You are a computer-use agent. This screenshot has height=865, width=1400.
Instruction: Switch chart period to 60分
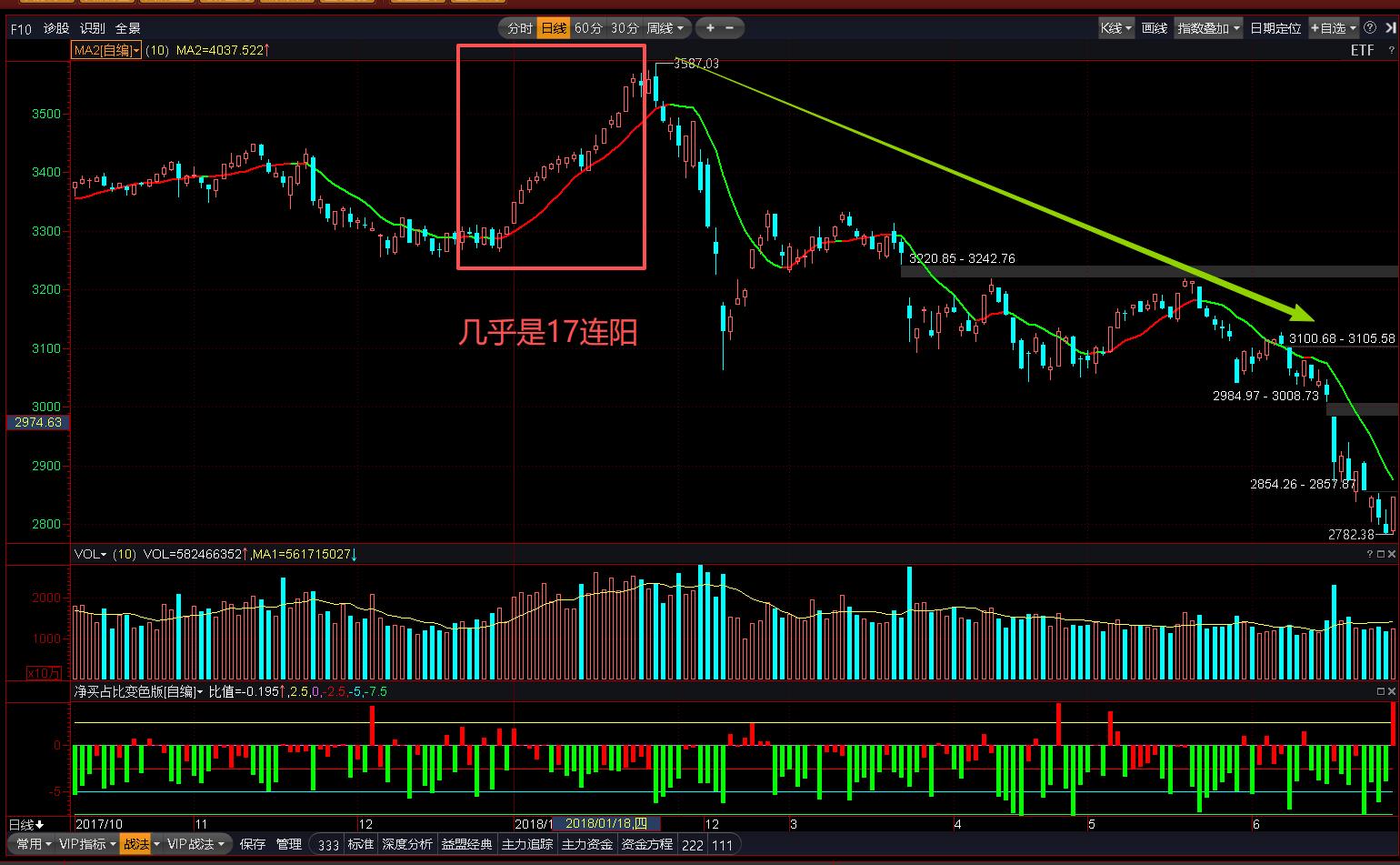tap(588, 28)
